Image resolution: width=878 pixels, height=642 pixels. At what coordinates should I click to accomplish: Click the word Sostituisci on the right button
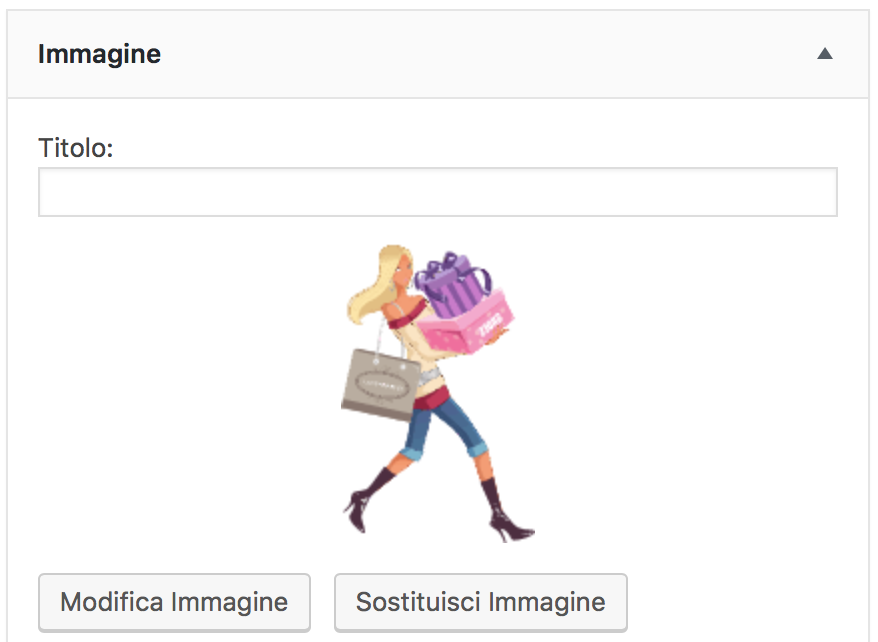point(418,602)
